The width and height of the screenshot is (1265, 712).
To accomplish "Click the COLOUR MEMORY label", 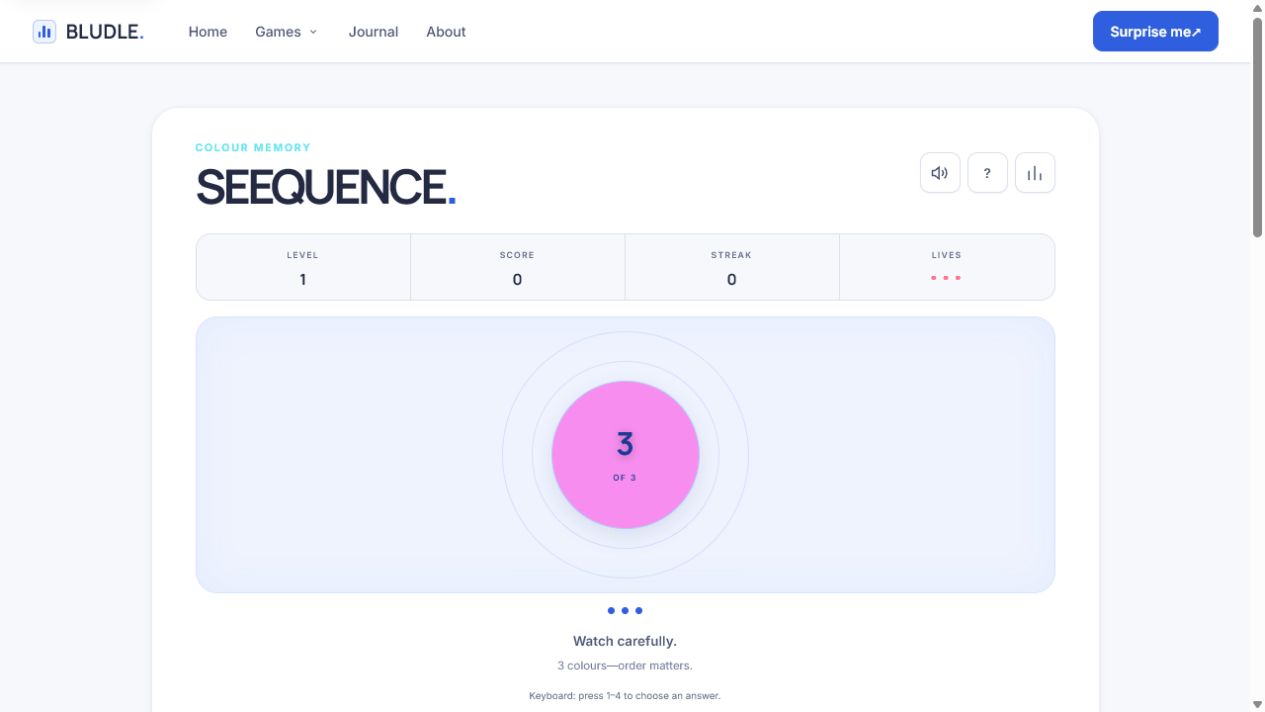I will (x=253, y=148).
